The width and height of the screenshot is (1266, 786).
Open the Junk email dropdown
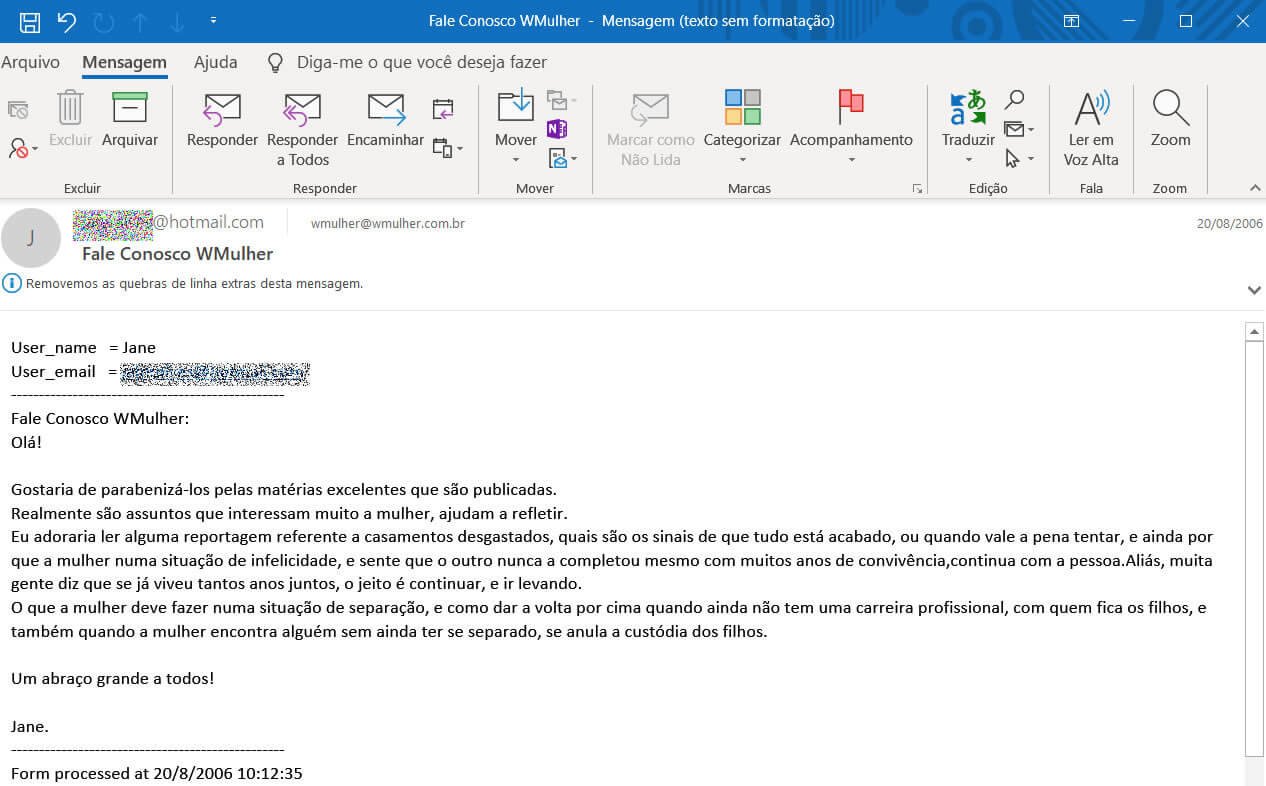[22, 149]
